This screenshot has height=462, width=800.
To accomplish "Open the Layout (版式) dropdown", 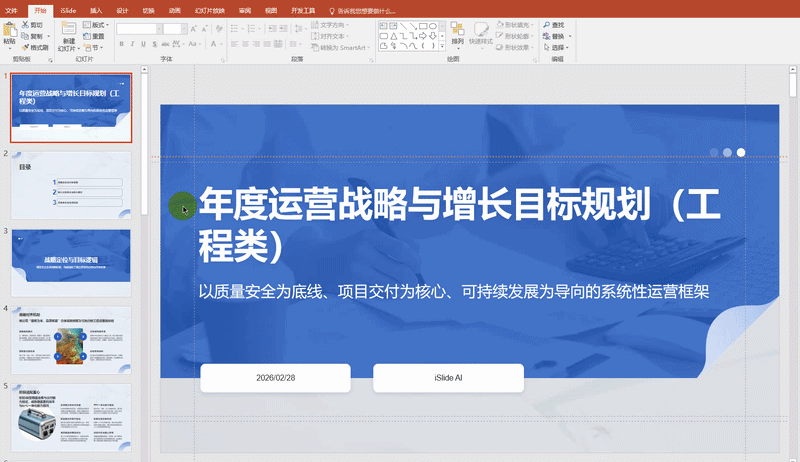I will coord(96,25).
